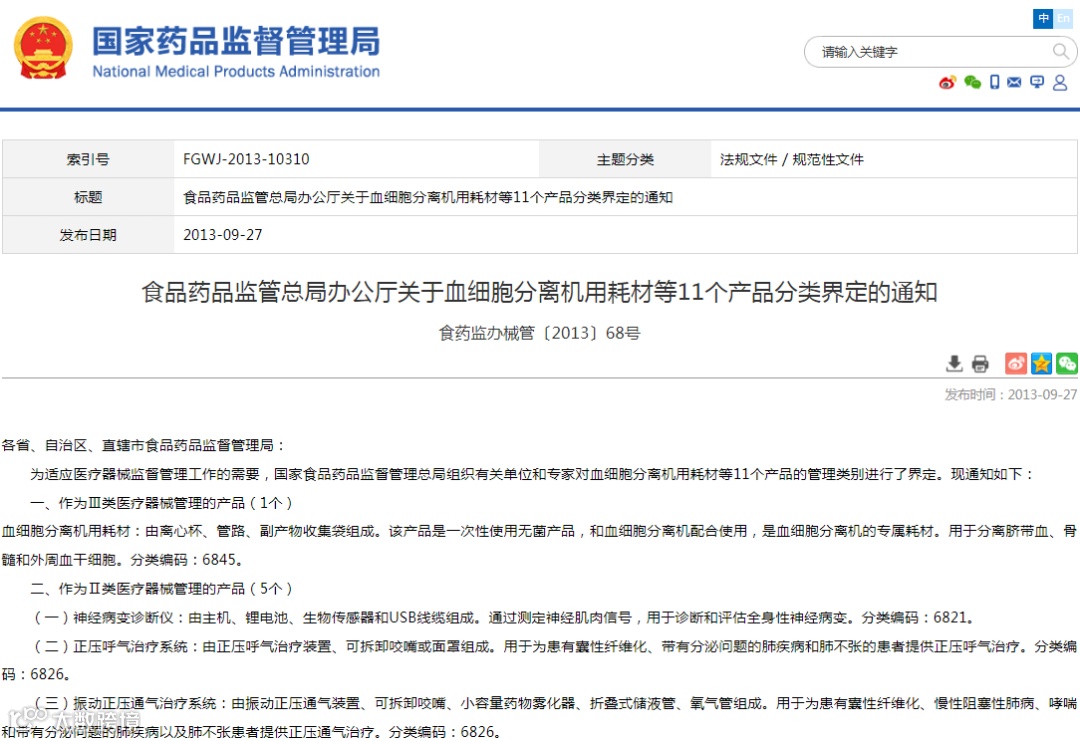Share the article to WeChat
The image size is (1080, 741).
click(1066, 363)
